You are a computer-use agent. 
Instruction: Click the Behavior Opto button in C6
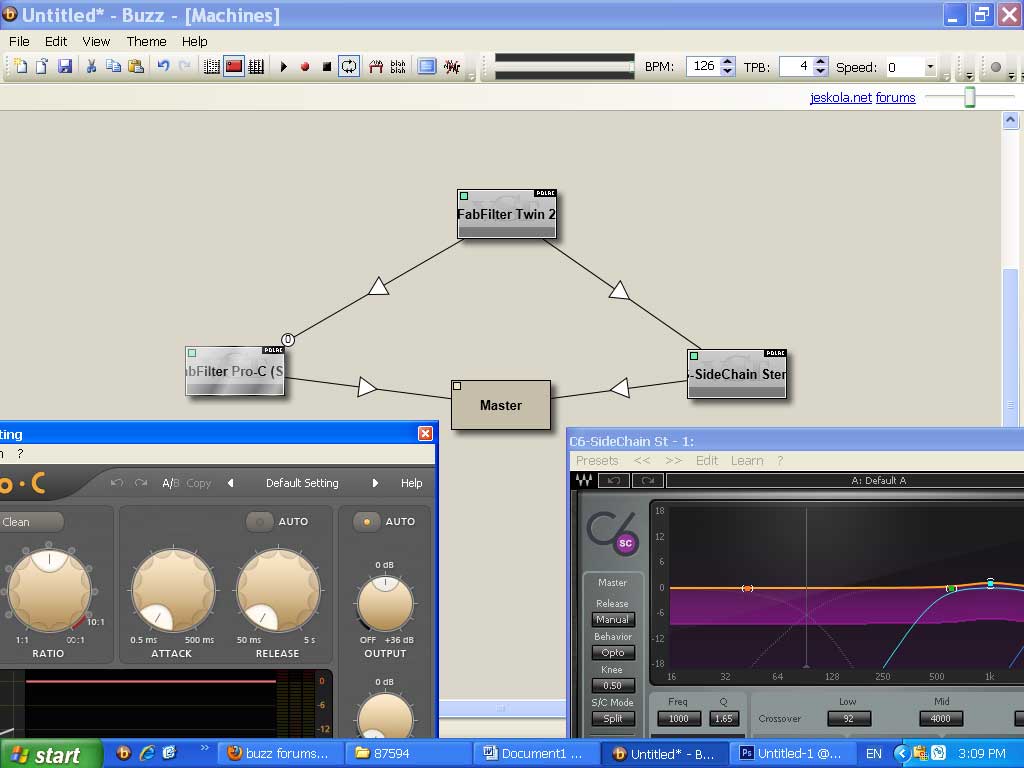pos(613,652)
